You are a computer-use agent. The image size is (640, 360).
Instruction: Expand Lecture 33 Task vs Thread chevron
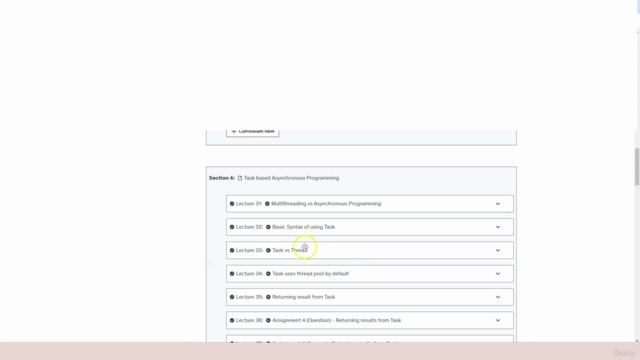498,250
